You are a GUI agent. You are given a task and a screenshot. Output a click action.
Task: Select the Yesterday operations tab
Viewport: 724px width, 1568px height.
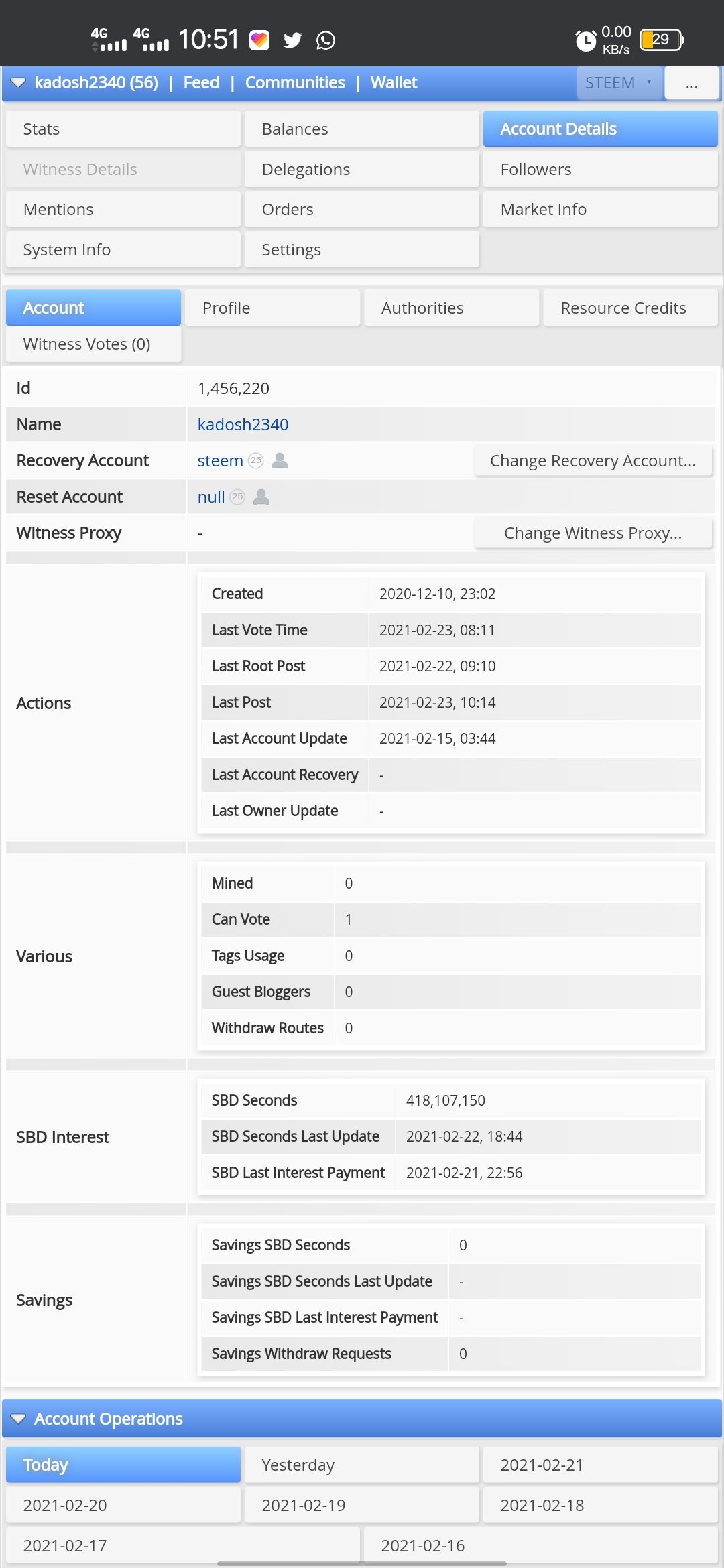[x=362, y=1465]
